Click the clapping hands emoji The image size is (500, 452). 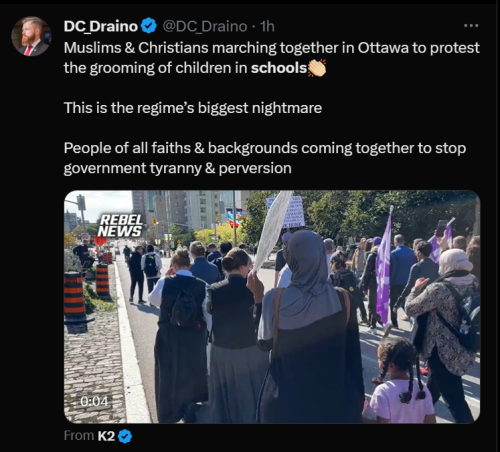tap(317, 68)
